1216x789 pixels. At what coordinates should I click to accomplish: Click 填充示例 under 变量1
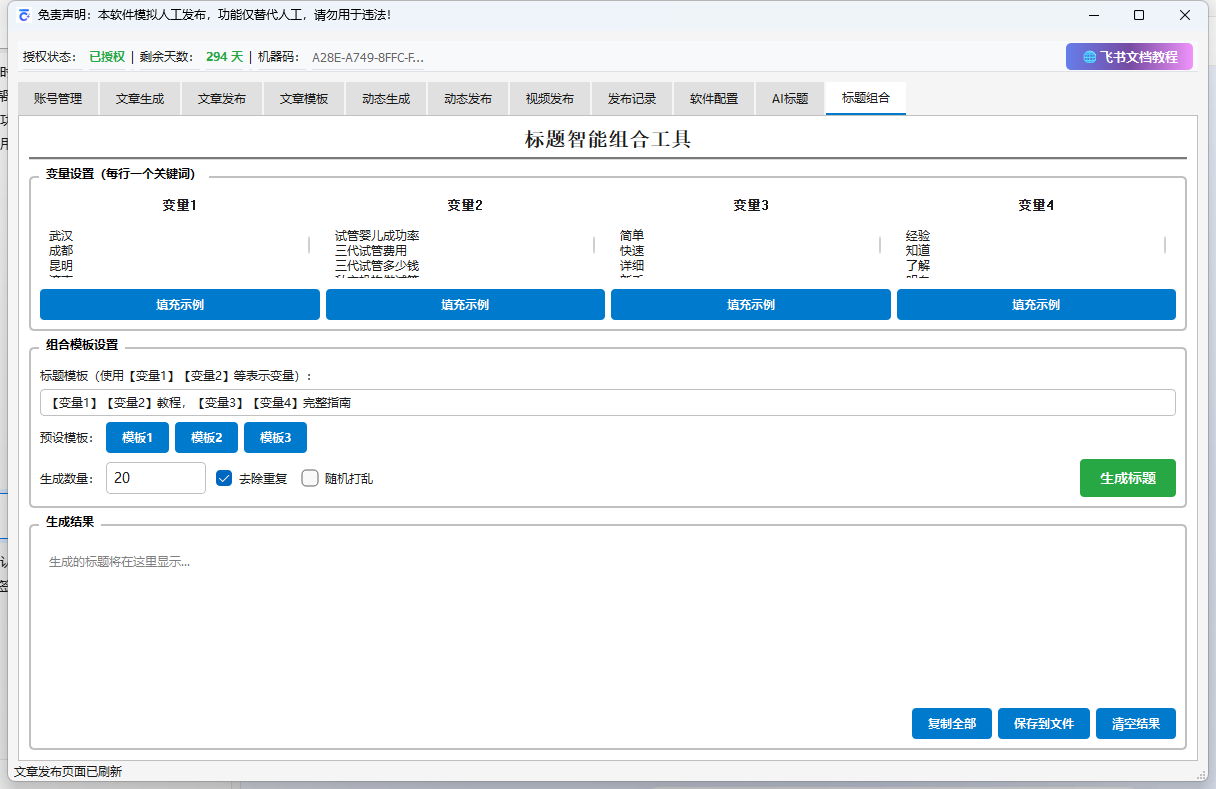pyautogui.click(x=180, y=304)
